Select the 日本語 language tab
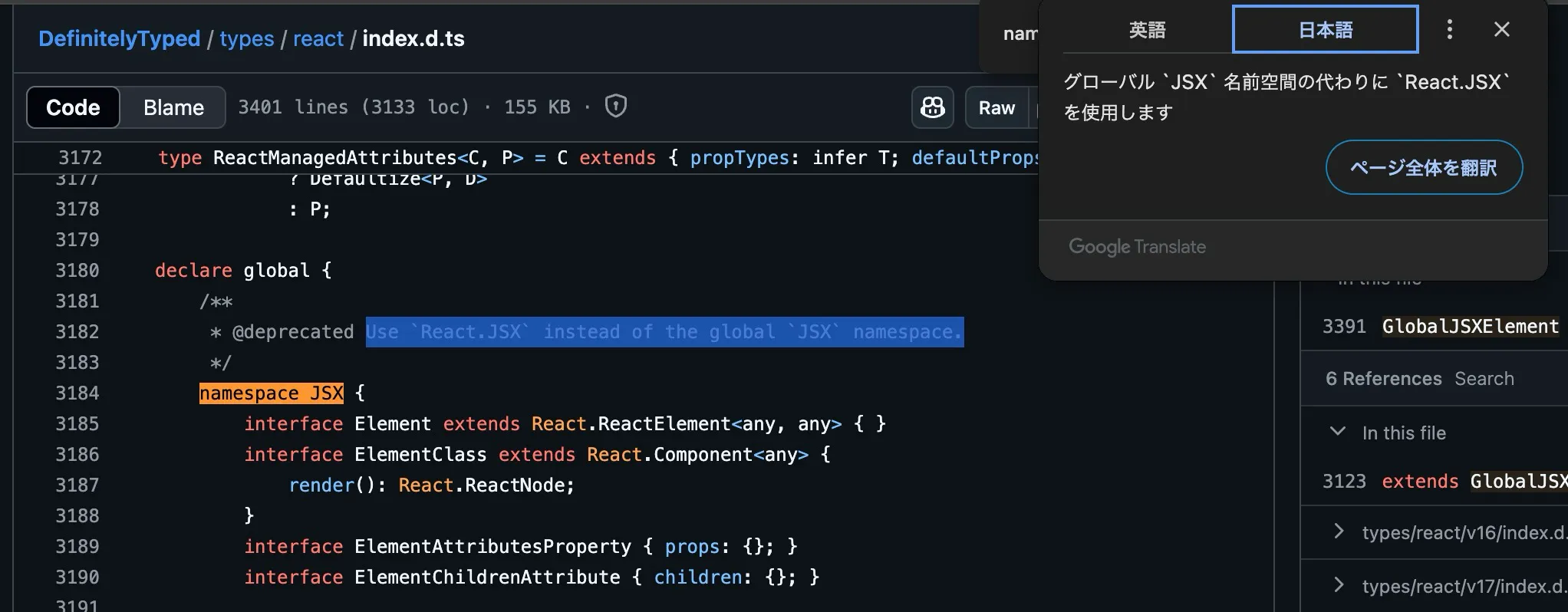Screen dimensions: 1568x612 [1325, 30]
